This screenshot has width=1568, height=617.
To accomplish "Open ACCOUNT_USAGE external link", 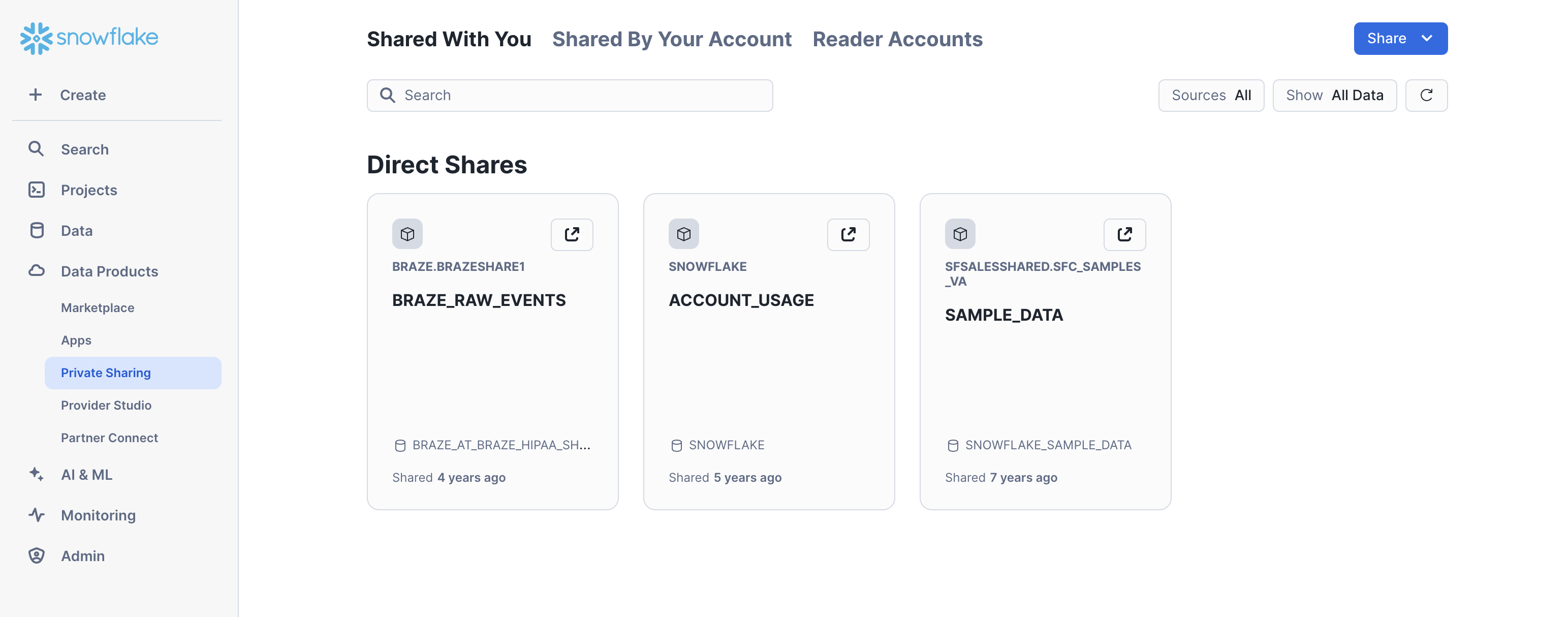I will (848, 233).
